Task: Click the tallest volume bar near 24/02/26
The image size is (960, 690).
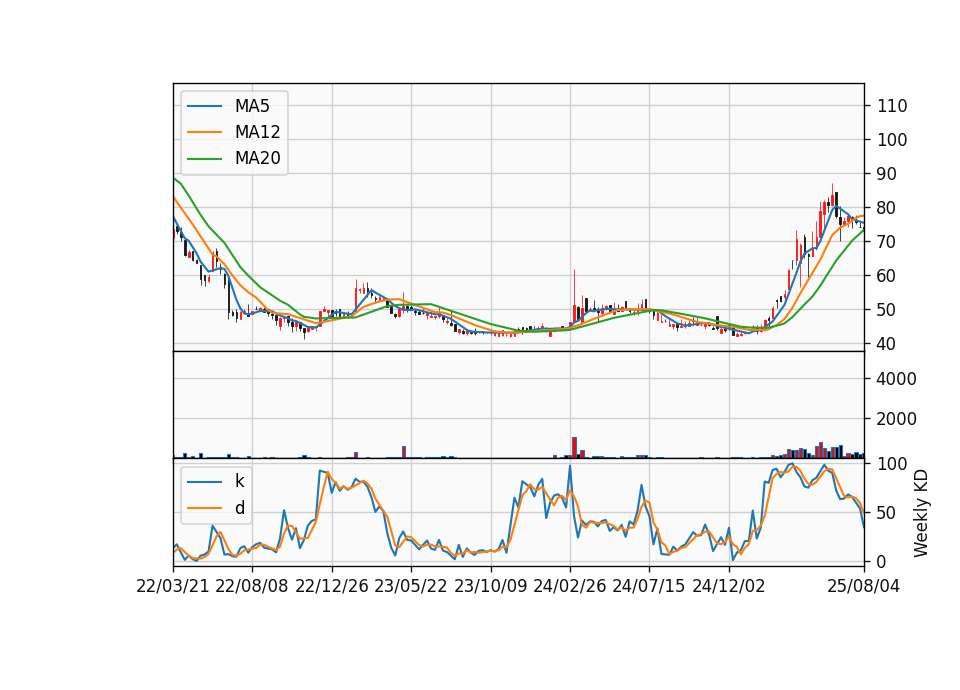Action: point(574,448)
